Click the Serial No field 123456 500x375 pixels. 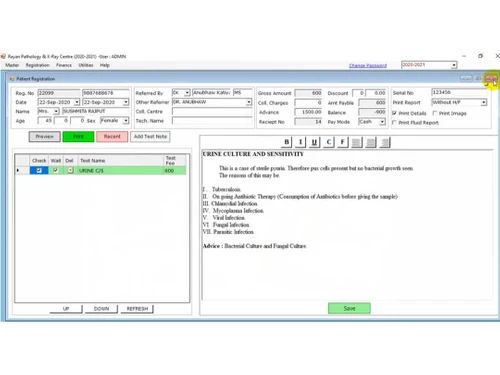(x=459, y=92)
